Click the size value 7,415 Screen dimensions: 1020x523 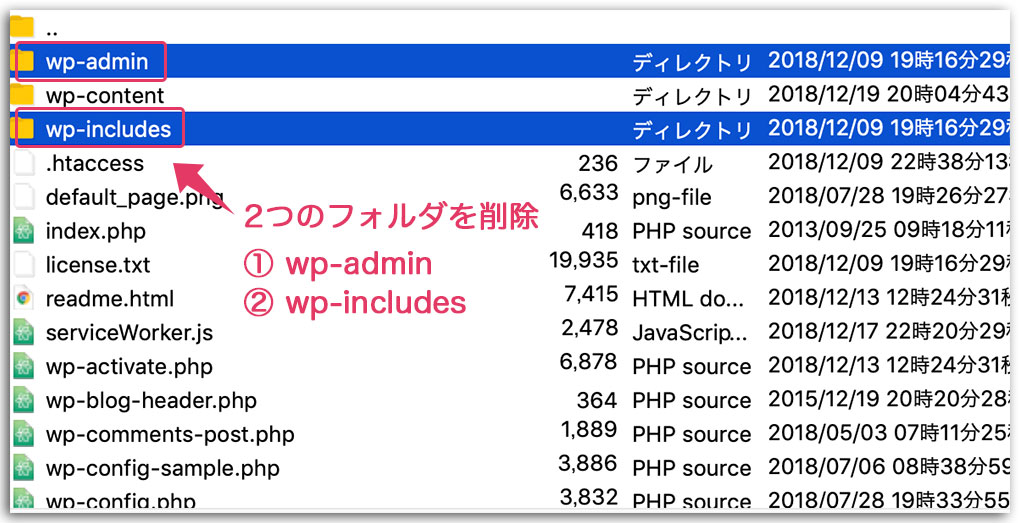tap(591, 294)
